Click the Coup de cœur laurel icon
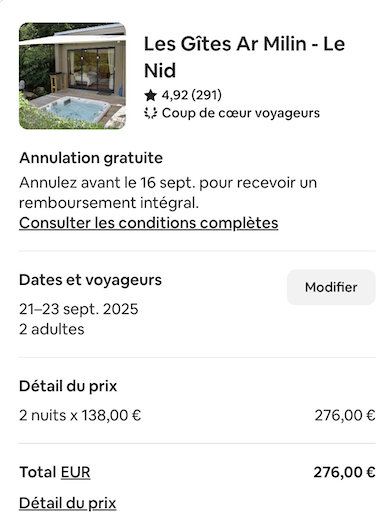 coord(150,113)
